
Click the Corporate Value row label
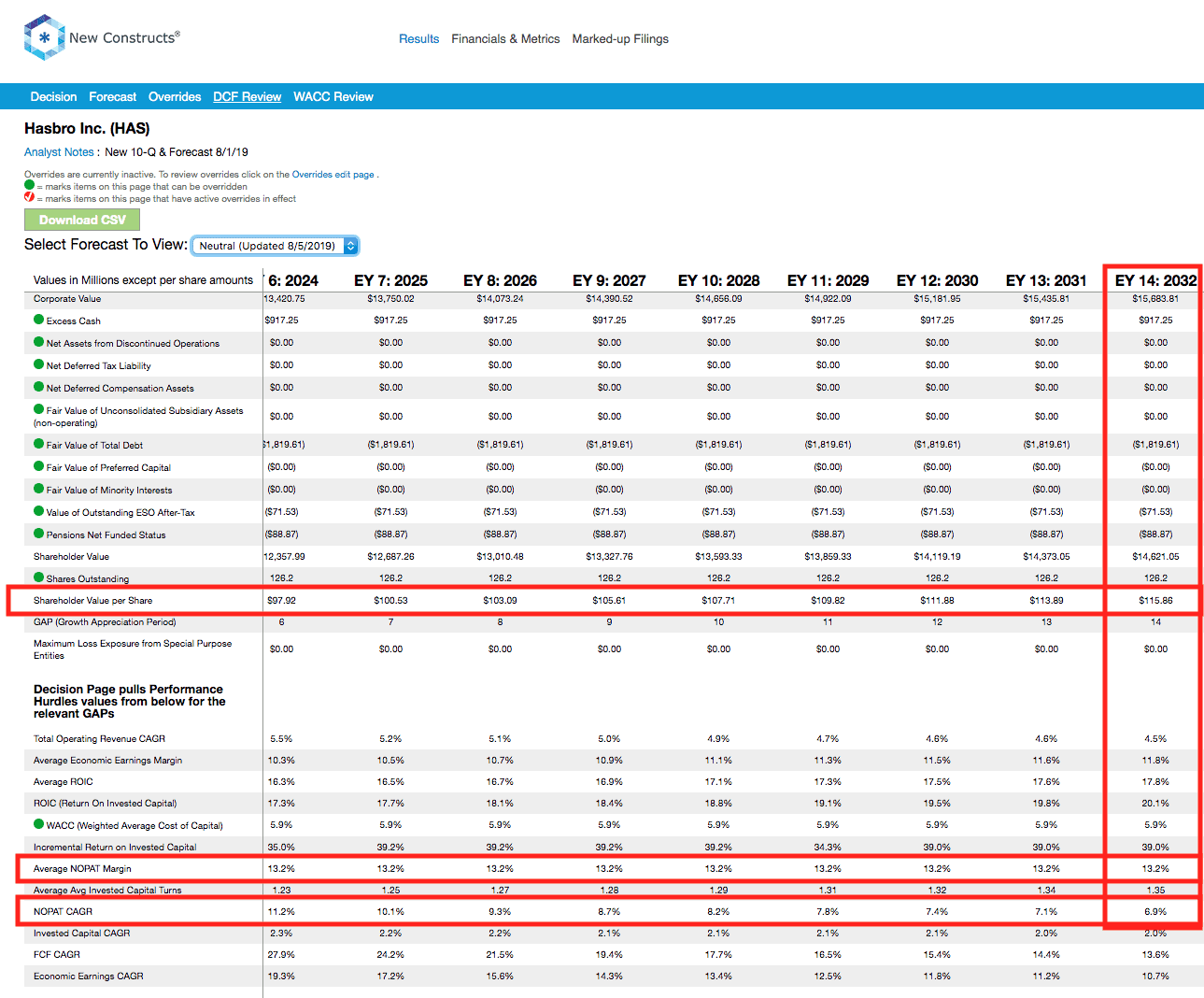coord(67,299)
